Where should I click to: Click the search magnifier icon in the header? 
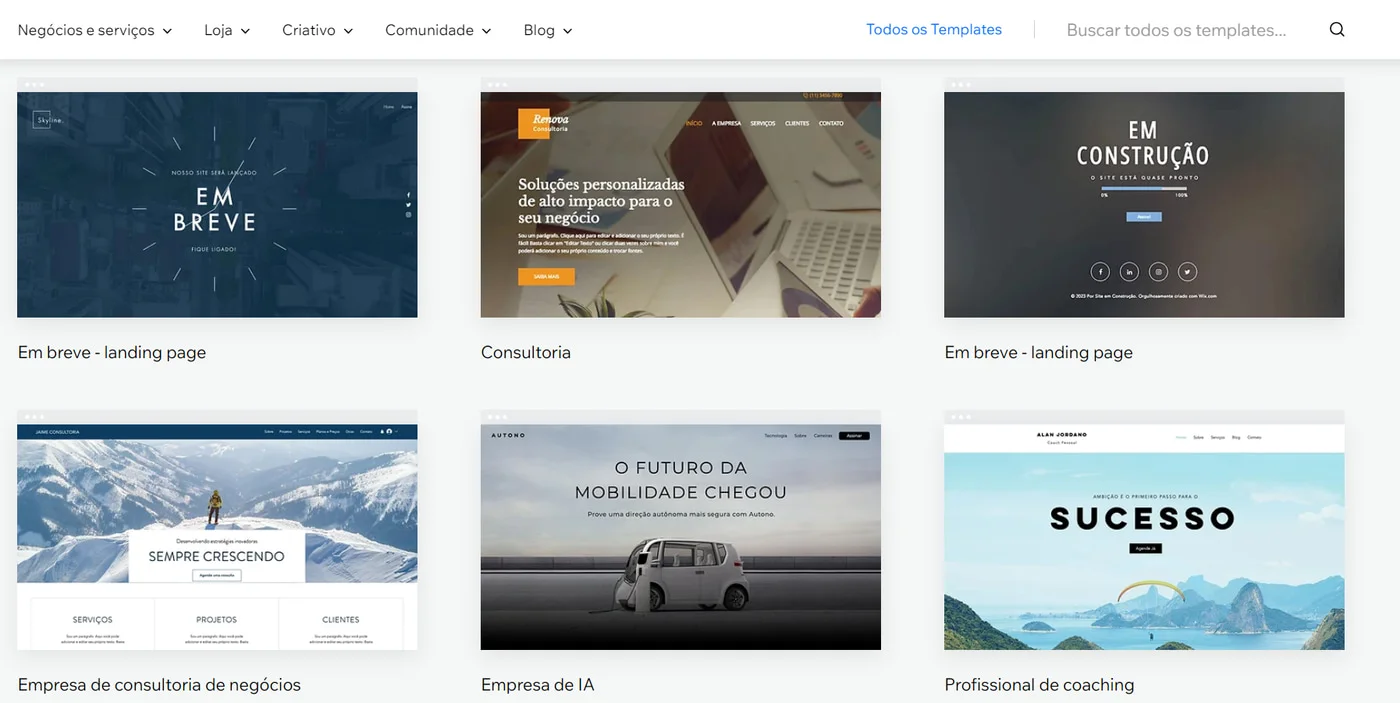click(x=1337, y=29)
